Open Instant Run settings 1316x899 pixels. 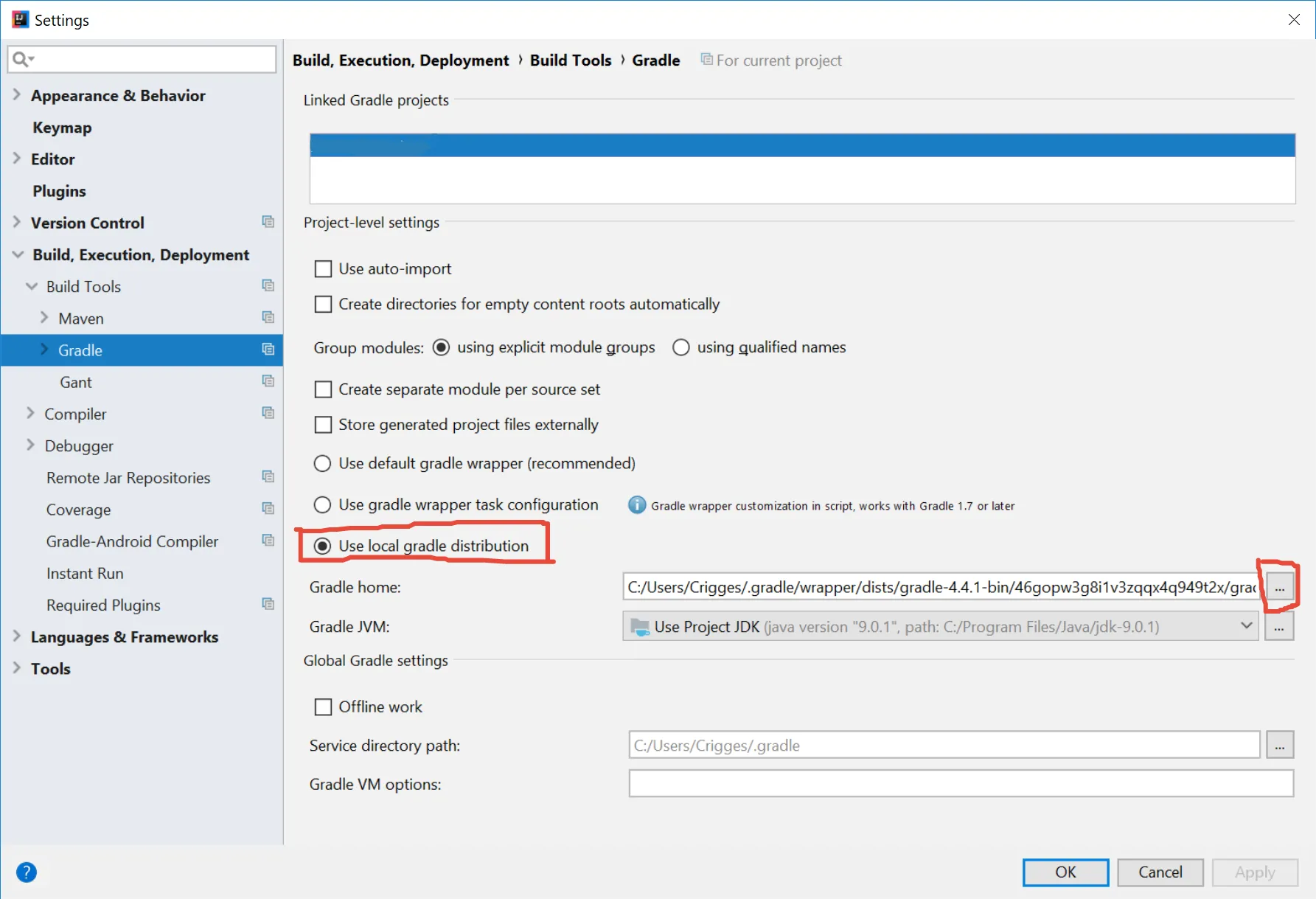[85, 573]
